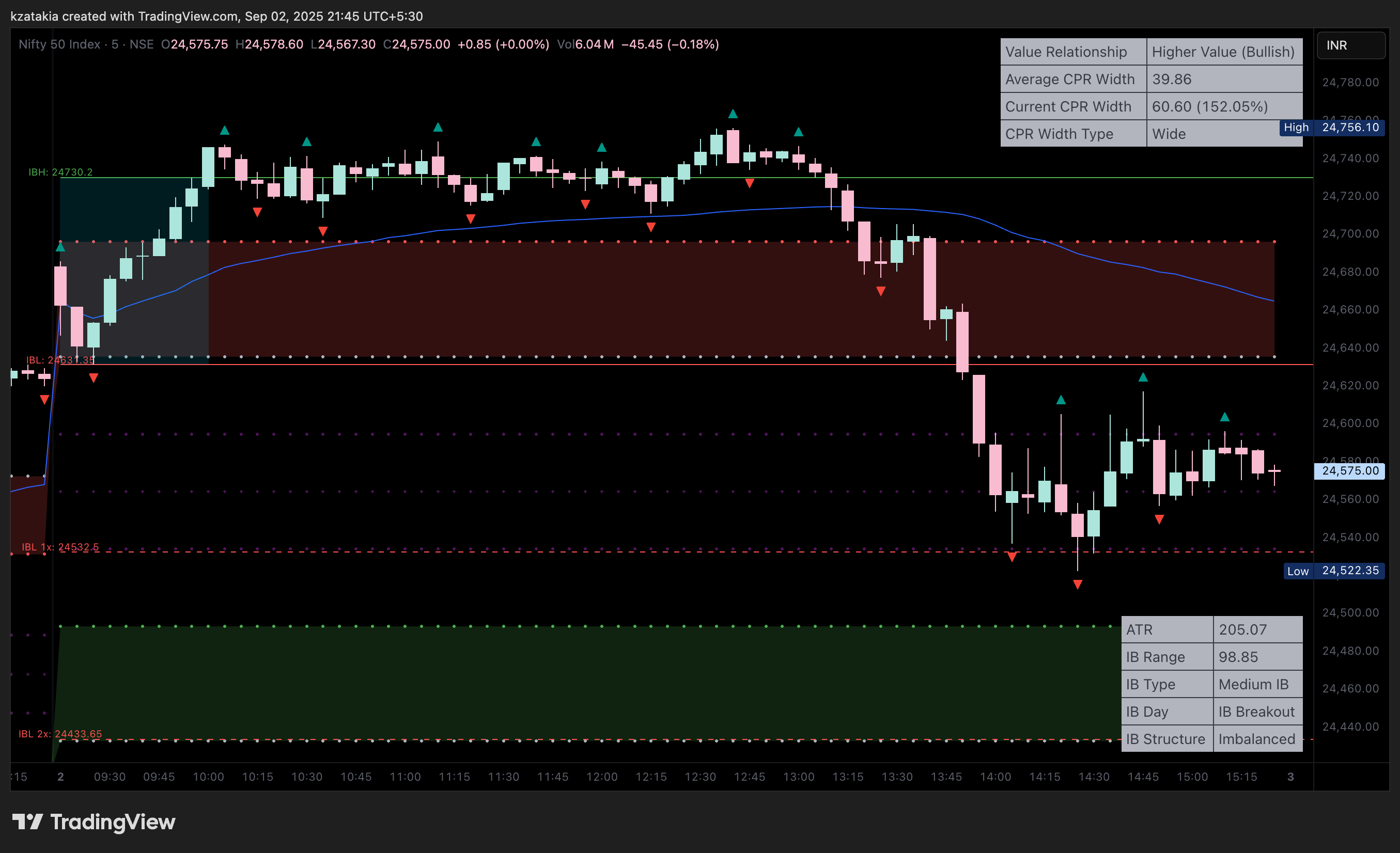The height and width of the screenshot is (853, 1400).
Task: Click the 205.07 ATR value
Action: click(x=1258, y=629)
